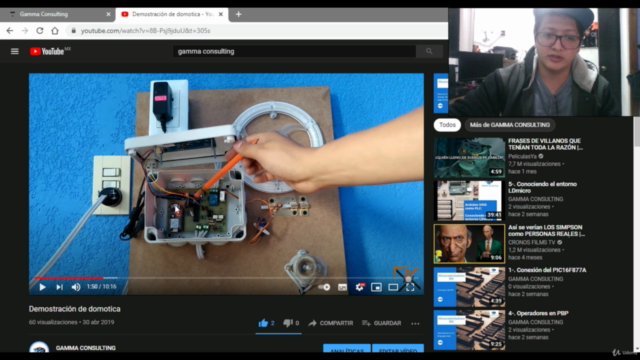
Task: Enable the miniplayer mode
Action: 376,287
